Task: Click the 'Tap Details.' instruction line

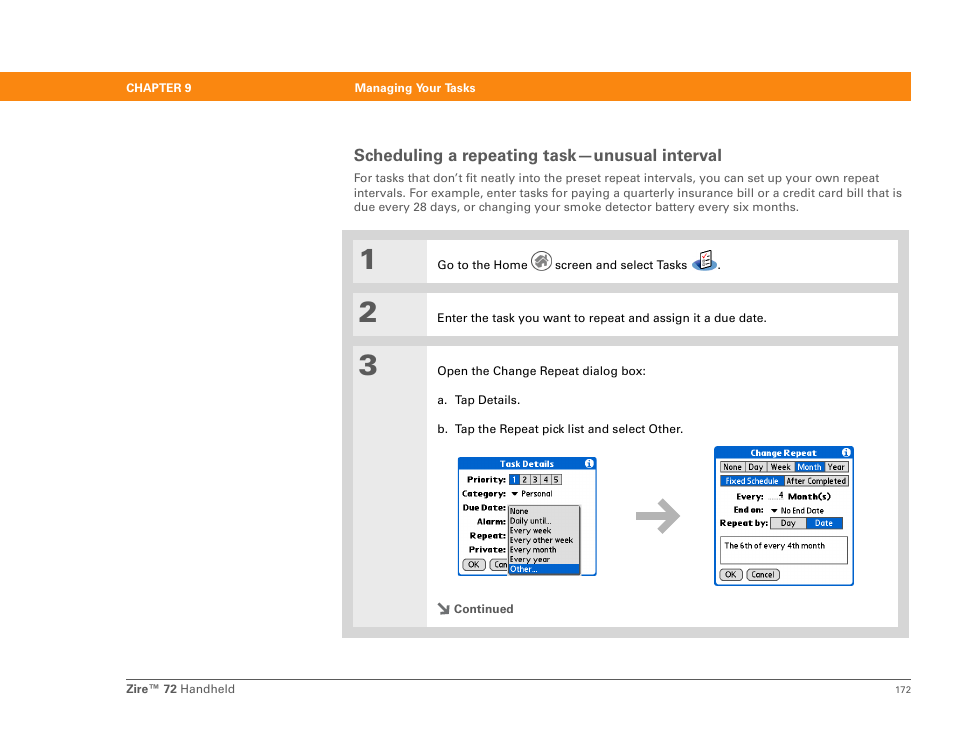Action: coord(487,400)
